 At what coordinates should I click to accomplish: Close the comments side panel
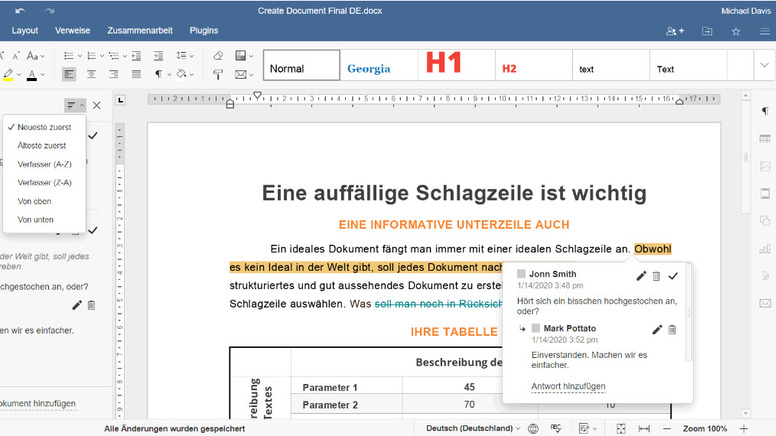(97, 105)
